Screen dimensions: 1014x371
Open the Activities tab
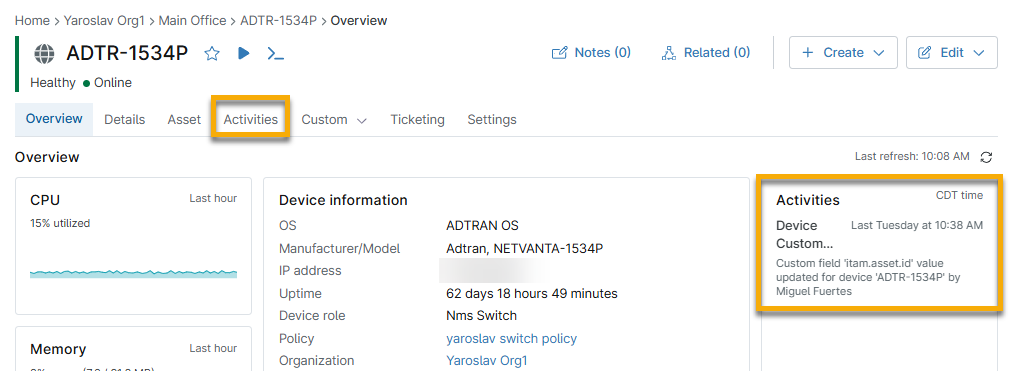[x=251, y=120]
